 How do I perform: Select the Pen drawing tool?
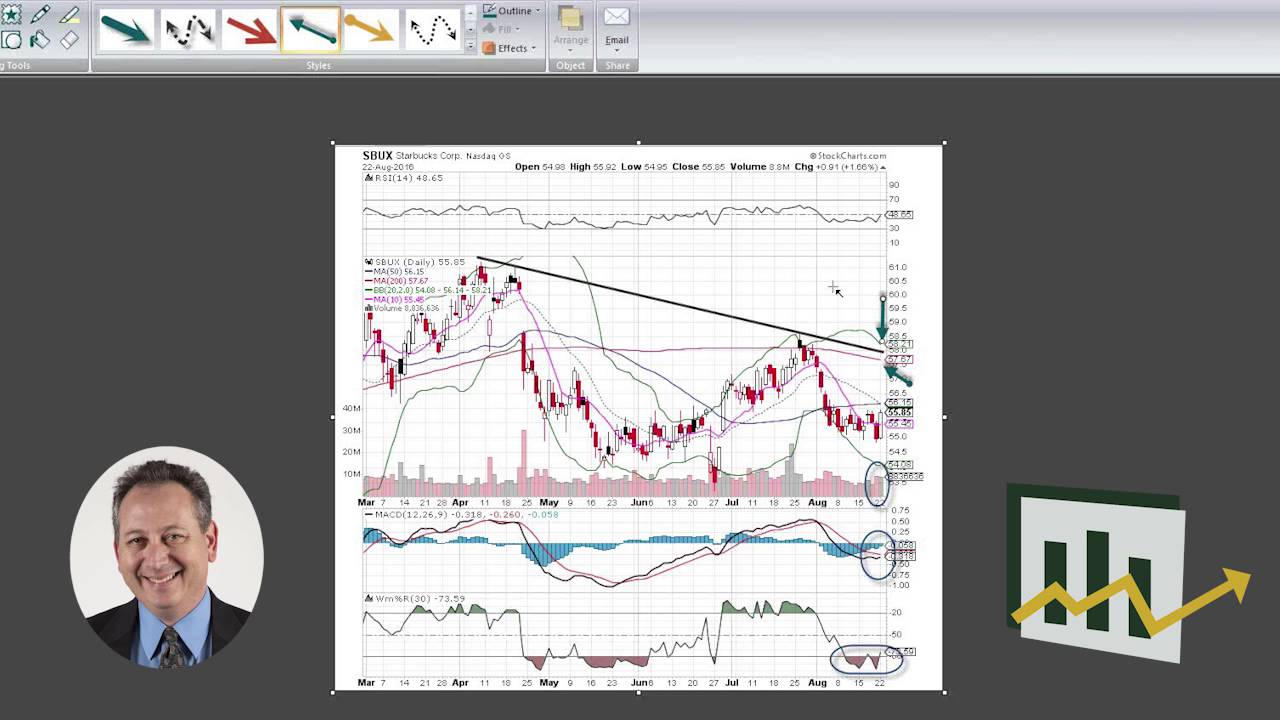coord(41,15)
